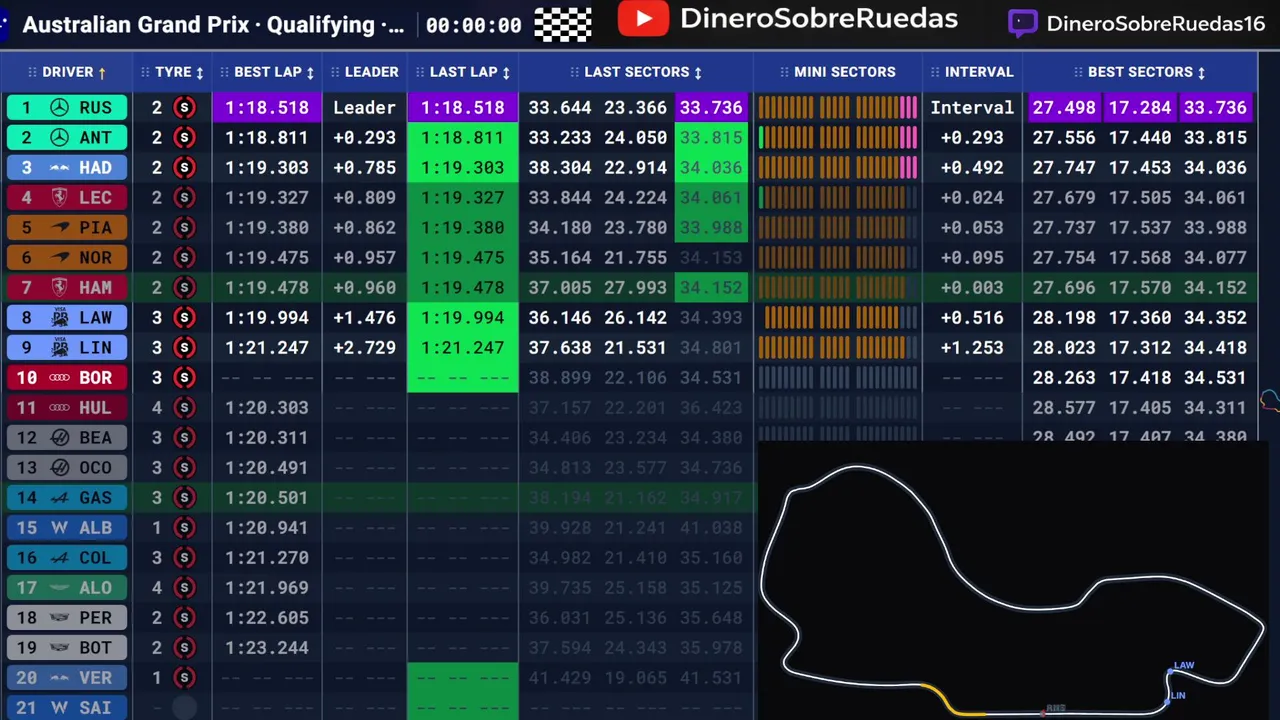
Task: Open the DineroSobreRuedas YouTube channel name
Action: pyautogui.click(x=819, y=19)
